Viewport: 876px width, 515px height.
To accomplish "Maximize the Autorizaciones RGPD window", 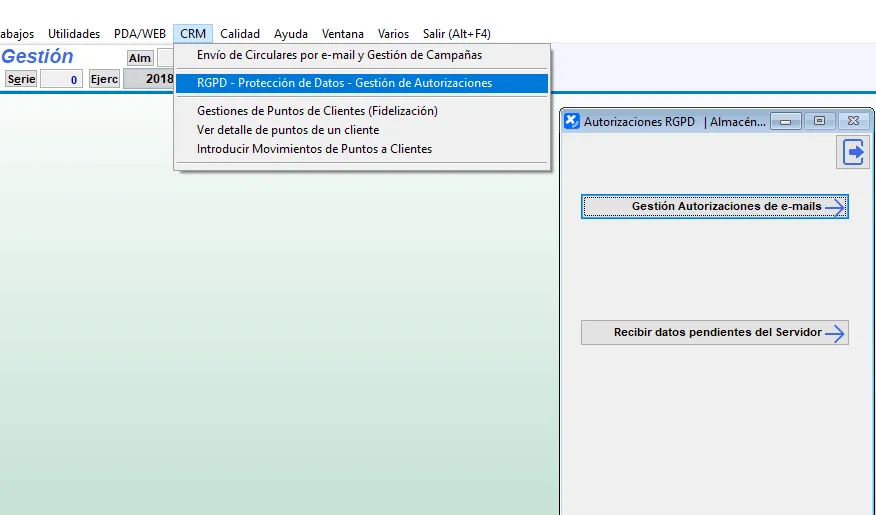I will point(819,121).
